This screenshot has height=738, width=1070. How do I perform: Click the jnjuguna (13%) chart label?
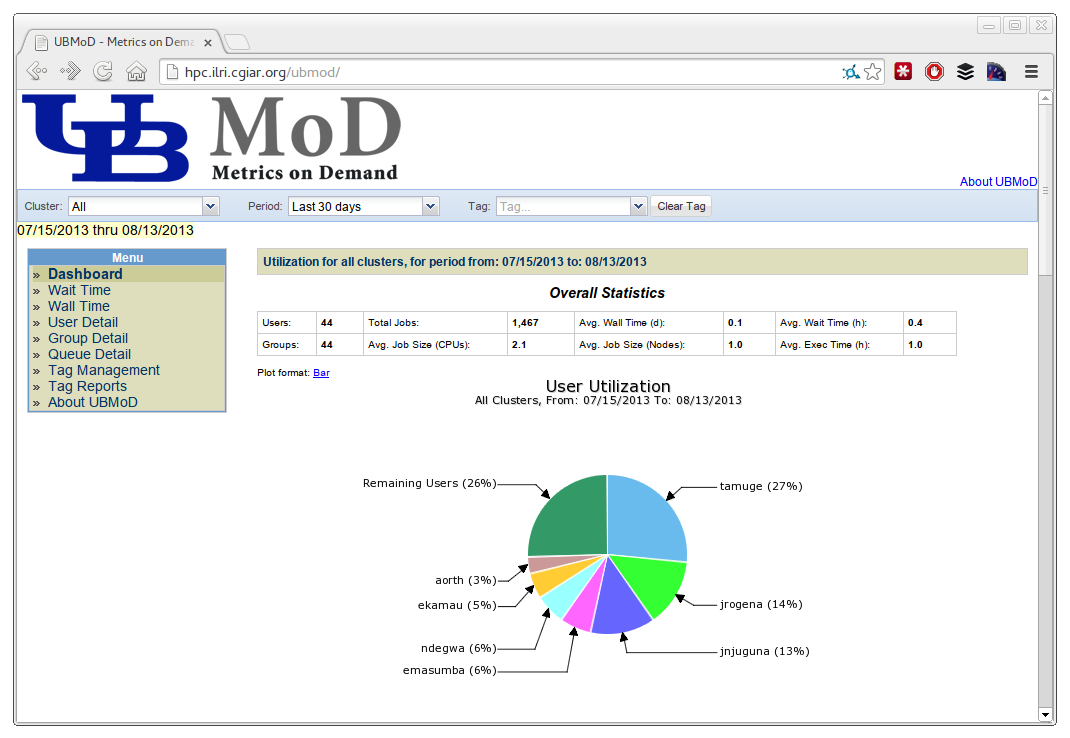click(x=764, y=651)
